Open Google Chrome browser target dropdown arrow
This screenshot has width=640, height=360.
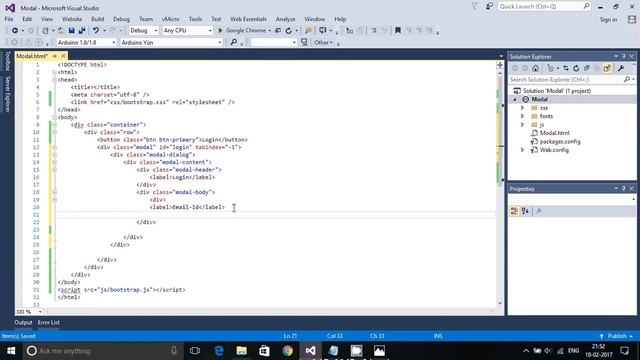pos(269,31)
